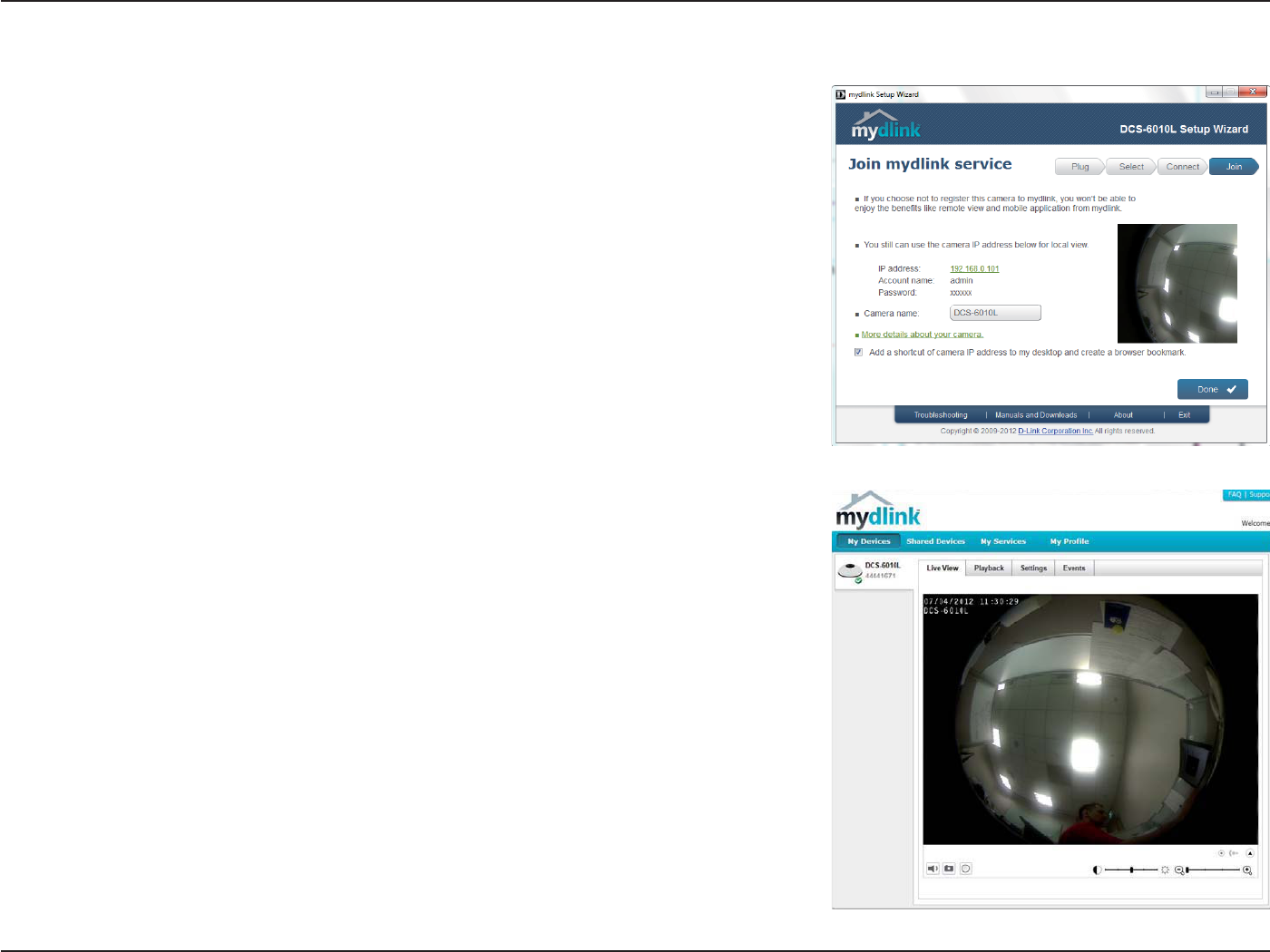The image size is (1270, 952).
Task: Mute the live view speaker icon
Action: tap(933, 869)
